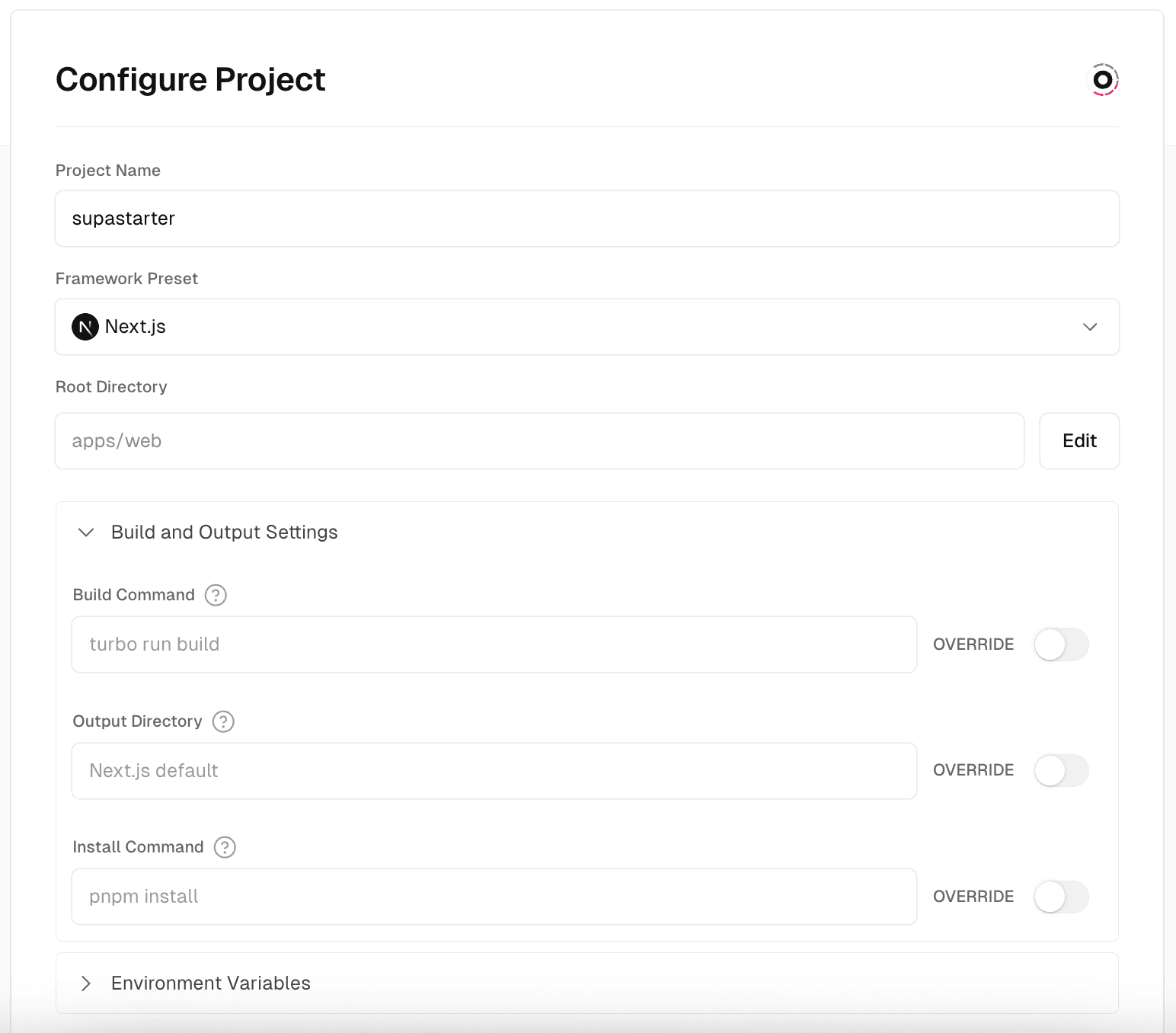This screenshot has width=1176, height=1033.
Task: Click the Next.js logo icon in Framework Preset
Action: (x=85, y=327)
